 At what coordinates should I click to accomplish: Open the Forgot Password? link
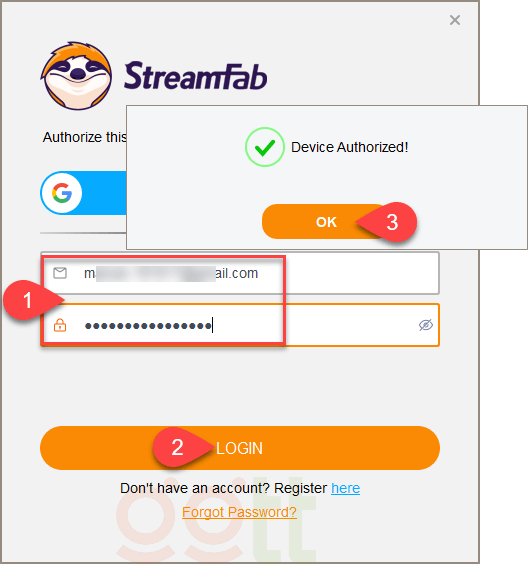[x=239, y=512]
